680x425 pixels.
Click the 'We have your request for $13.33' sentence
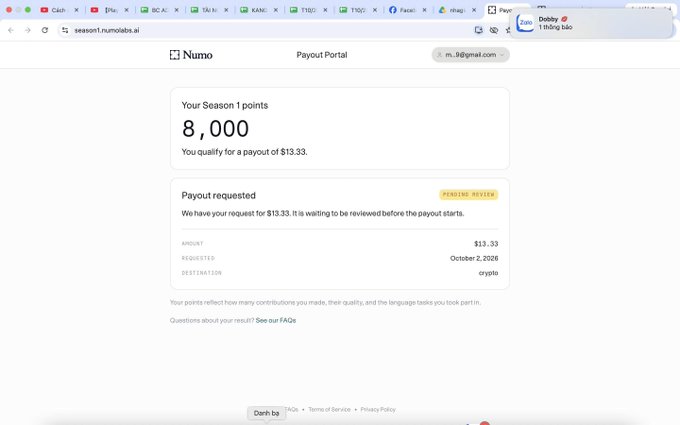[x=323, y=213]
